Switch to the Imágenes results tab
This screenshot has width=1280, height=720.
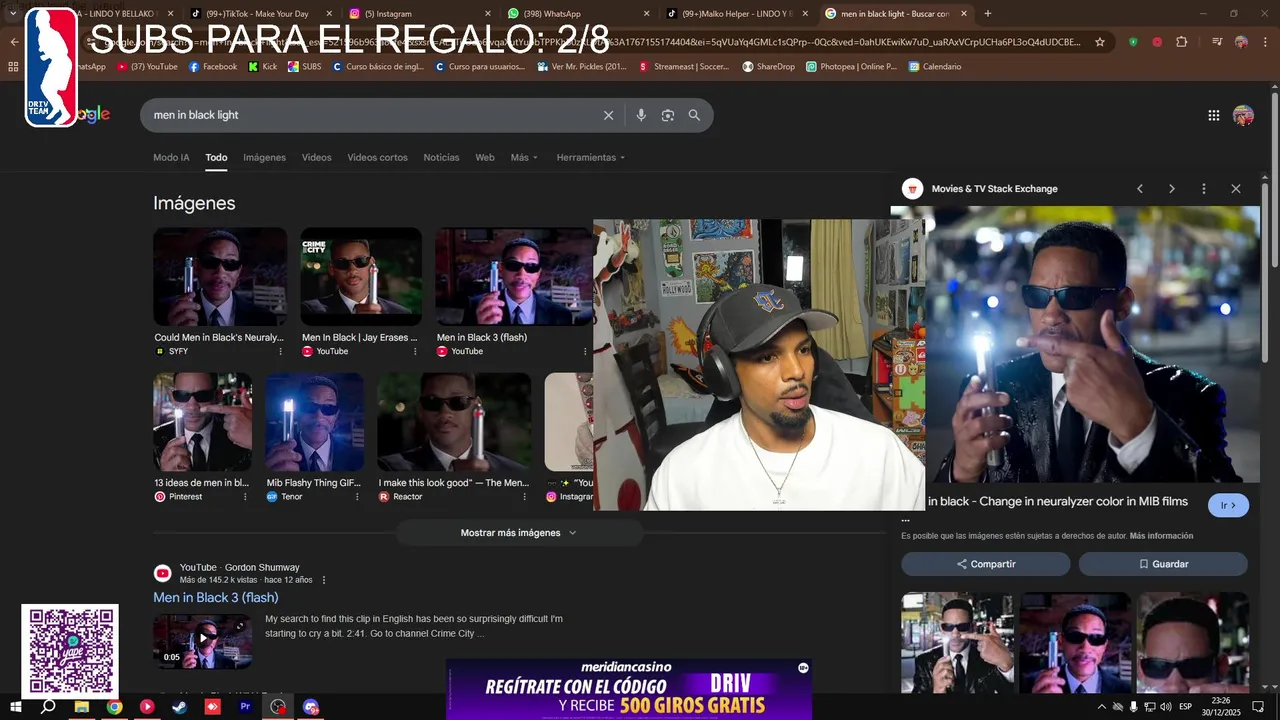tap(264, 158)
